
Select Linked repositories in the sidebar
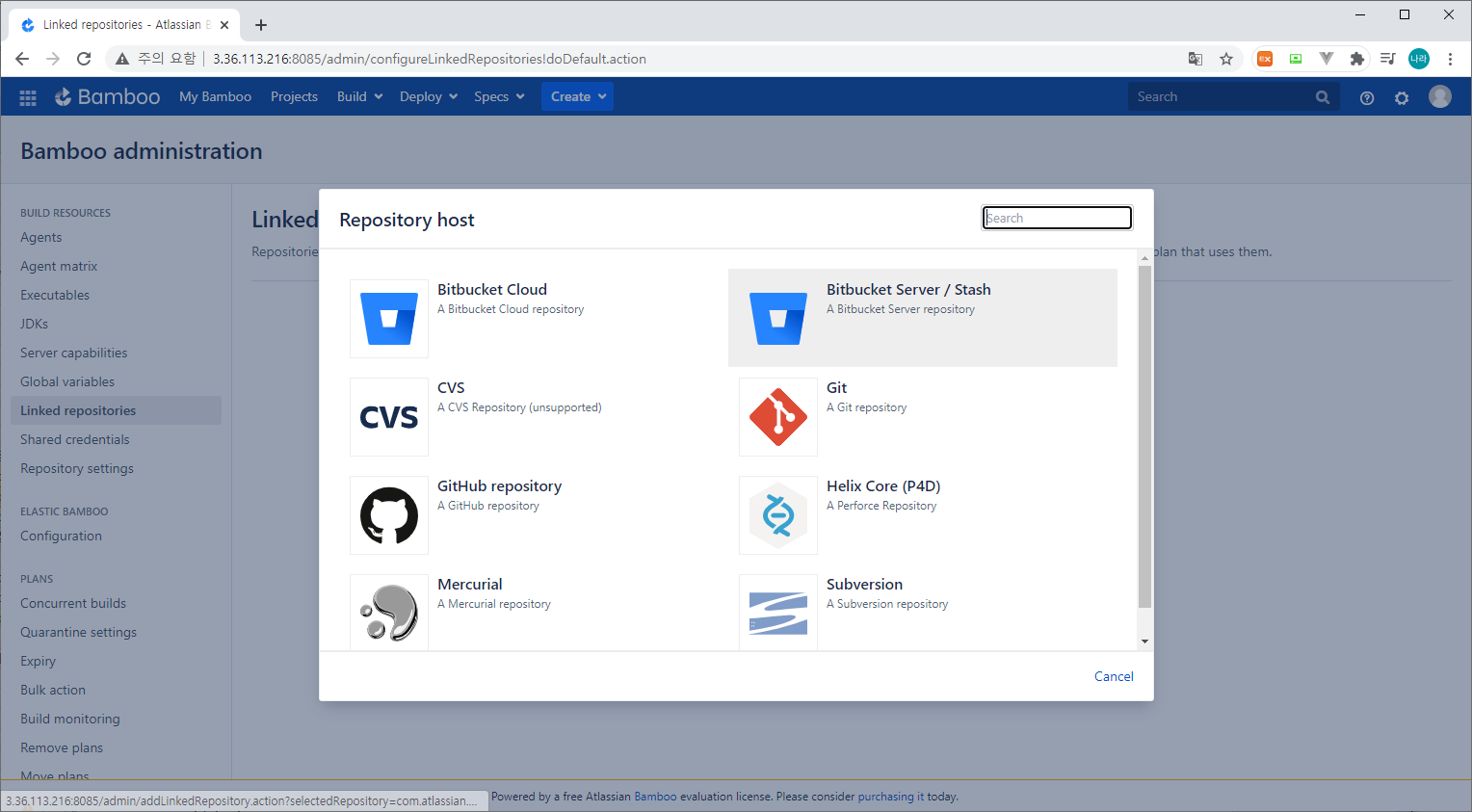116,410
